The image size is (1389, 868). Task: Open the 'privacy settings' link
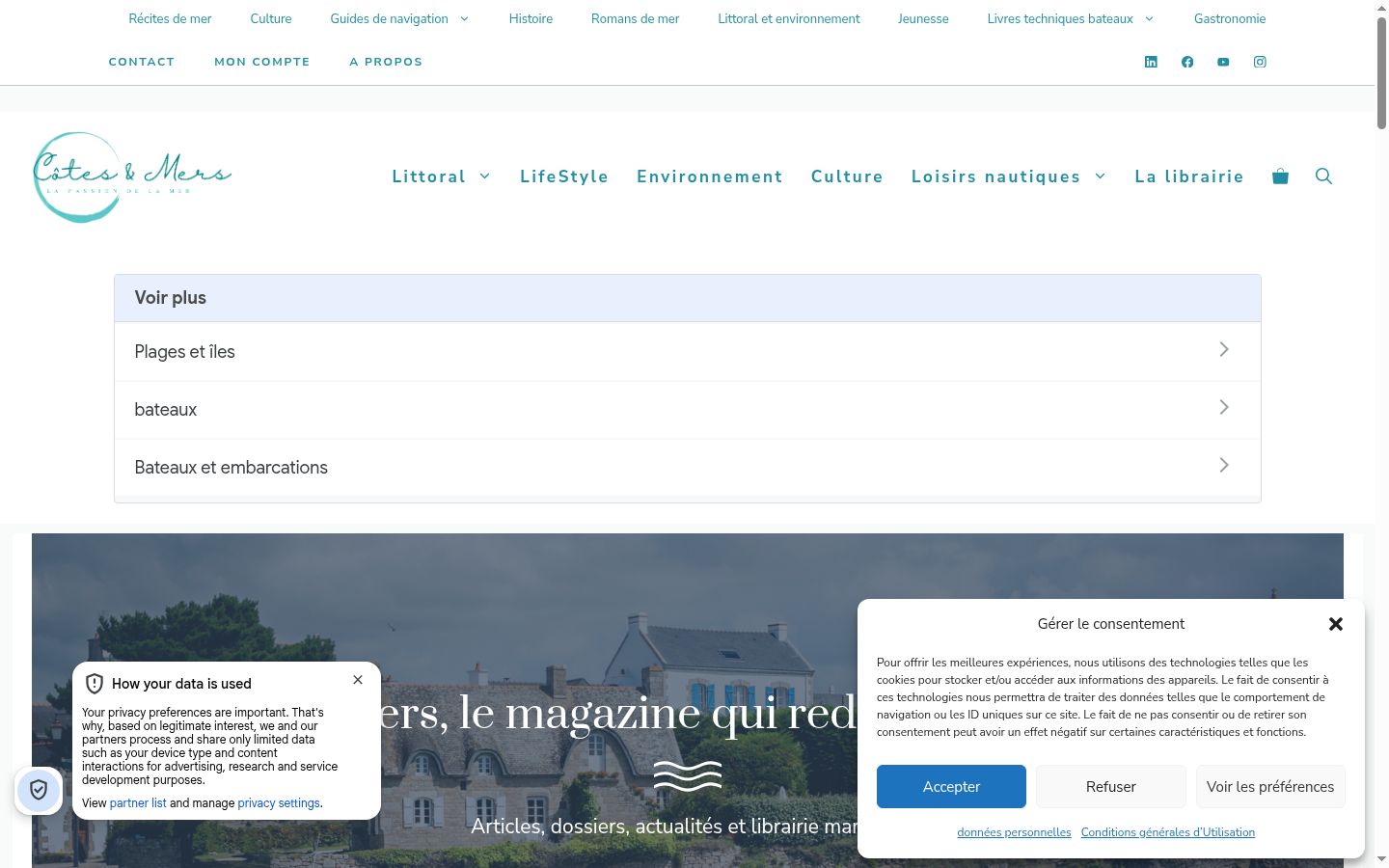point(279,803)
